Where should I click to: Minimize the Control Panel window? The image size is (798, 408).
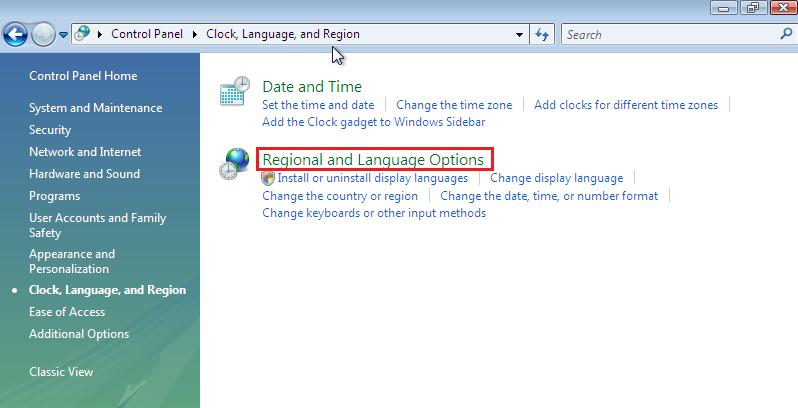(725, 8)
